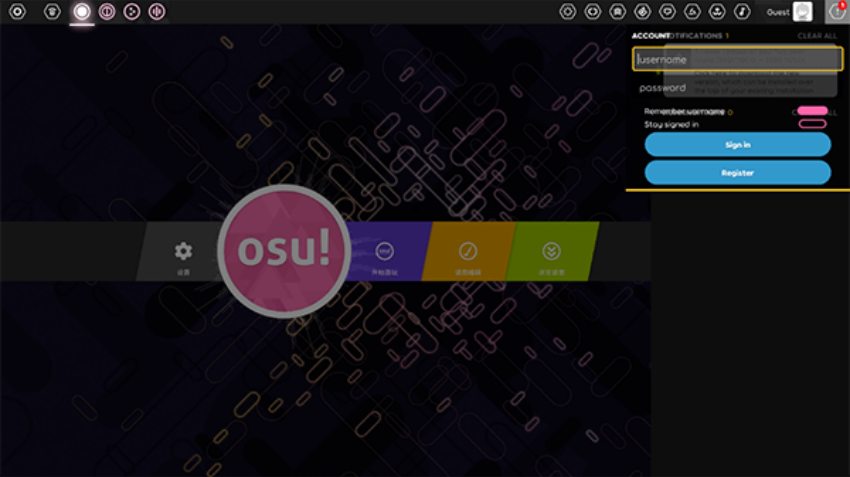This screenshot has height=477, width=850.
Task: Click the purple play menu button
Action: 385,252
